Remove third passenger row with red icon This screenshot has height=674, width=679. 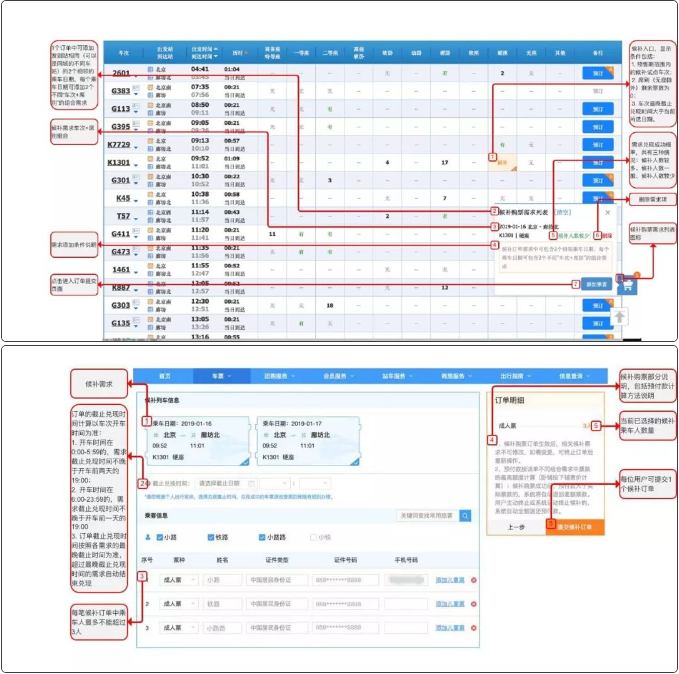coord(474,628)
